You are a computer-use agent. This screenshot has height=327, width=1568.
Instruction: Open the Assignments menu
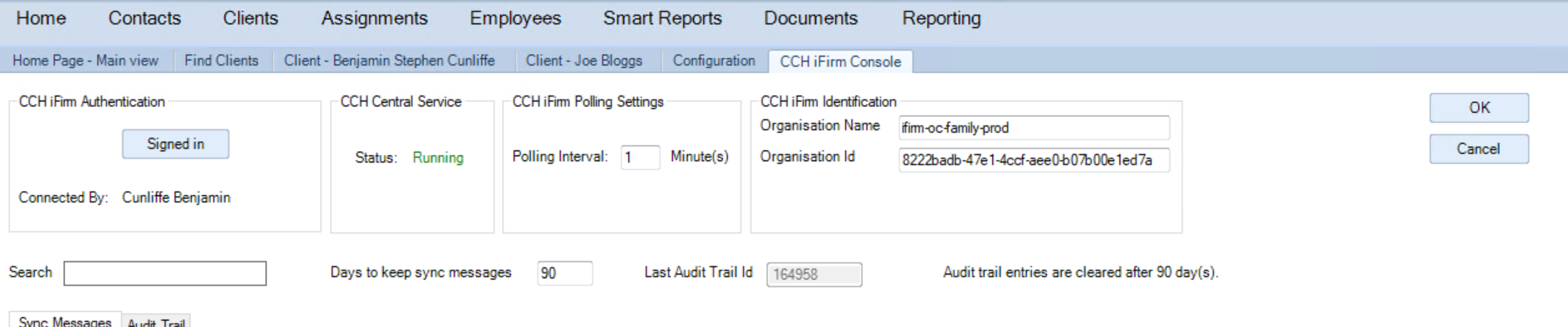click(x=374, y=18)
